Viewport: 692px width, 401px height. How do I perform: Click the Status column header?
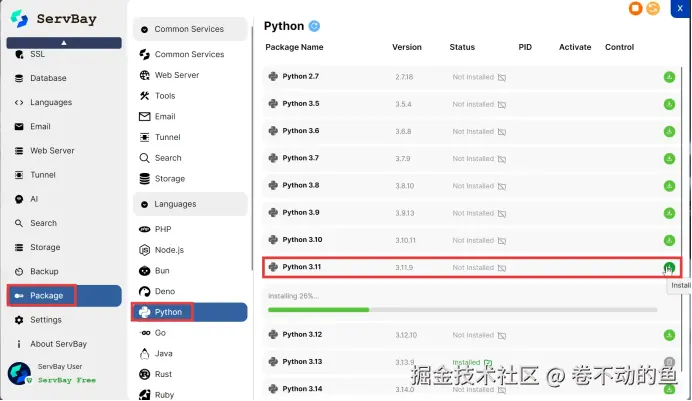(x=462, y=47)
